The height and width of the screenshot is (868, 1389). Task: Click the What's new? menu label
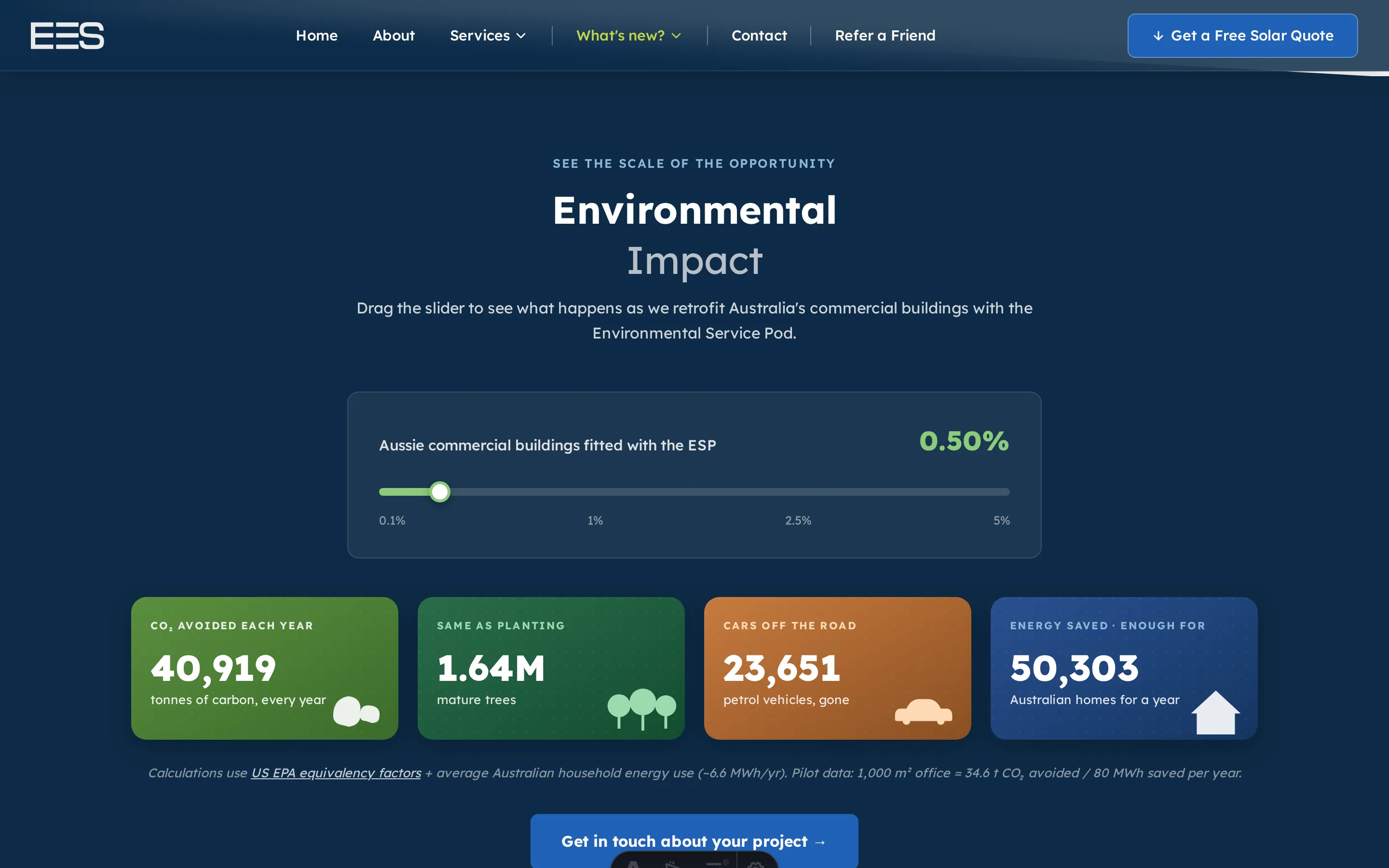point(620,36)
